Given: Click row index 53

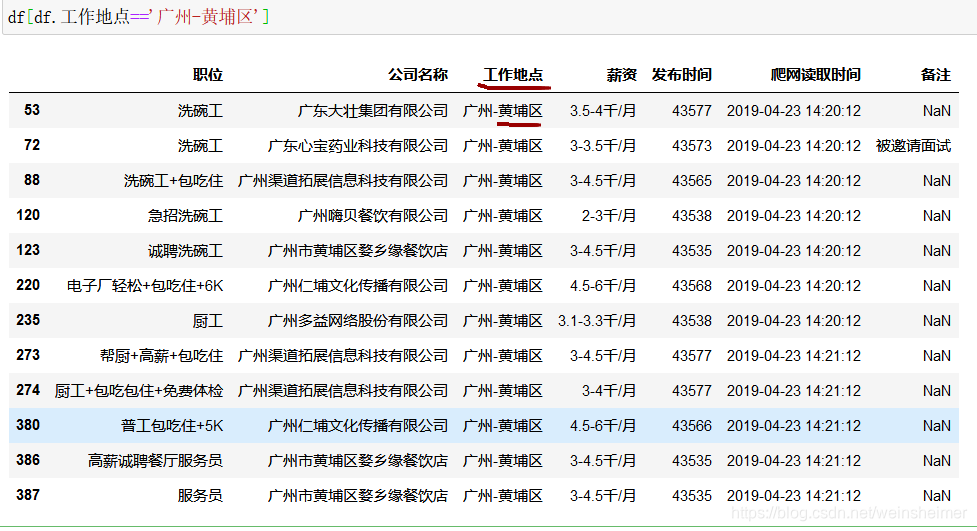Looking at the screenshot, I should 32,110.
